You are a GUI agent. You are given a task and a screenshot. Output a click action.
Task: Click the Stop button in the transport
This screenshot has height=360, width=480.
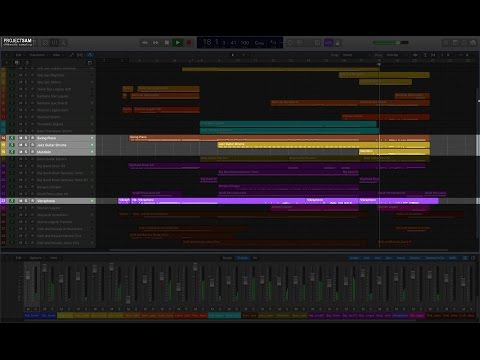167,43
